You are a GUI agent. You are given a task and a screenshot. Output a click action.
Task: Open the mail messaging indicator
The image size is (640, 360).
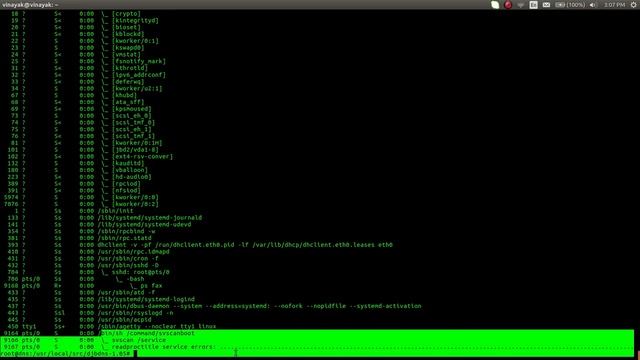point(546,5)
